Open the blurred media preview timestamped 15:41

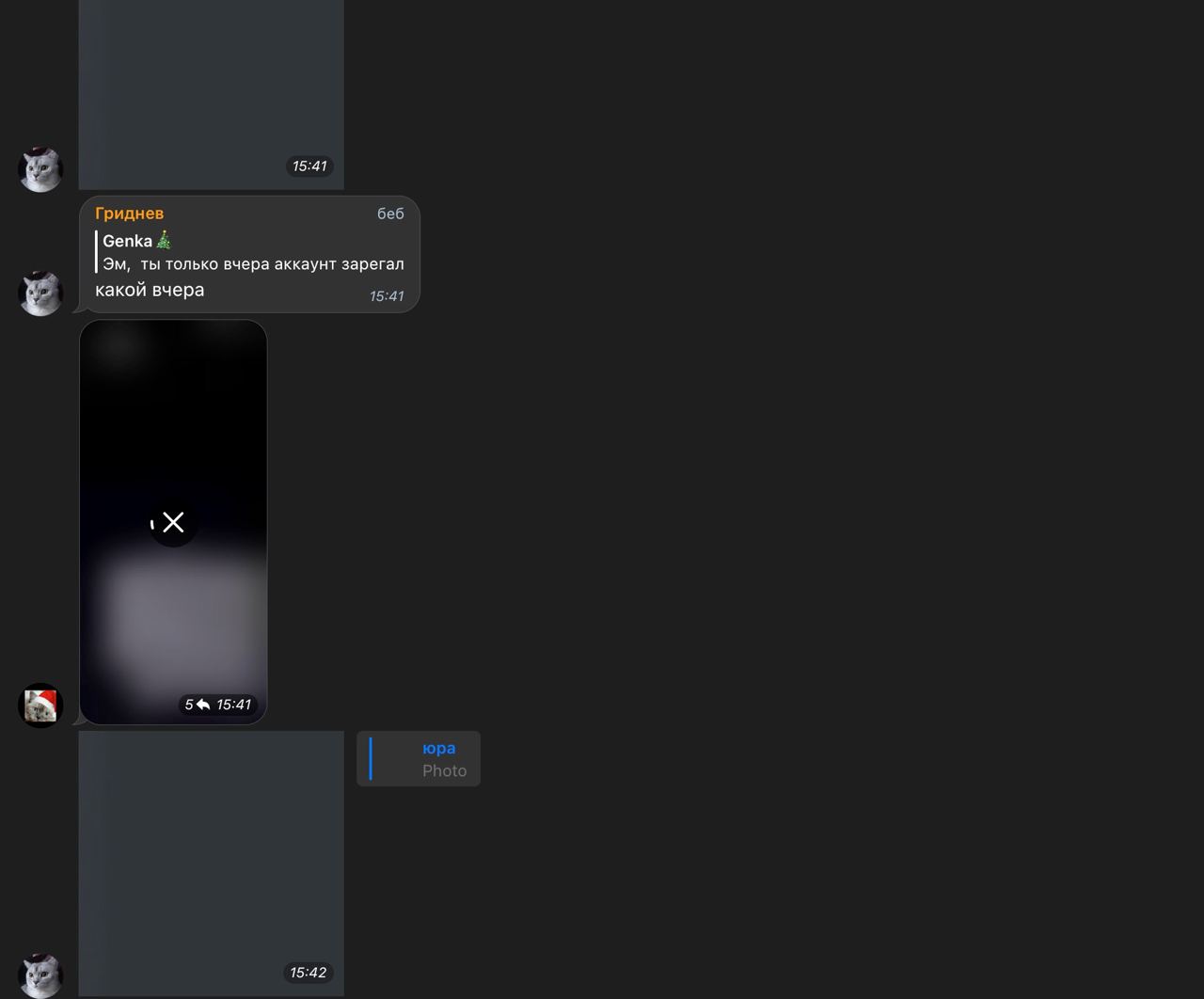[x=173, y=522]
